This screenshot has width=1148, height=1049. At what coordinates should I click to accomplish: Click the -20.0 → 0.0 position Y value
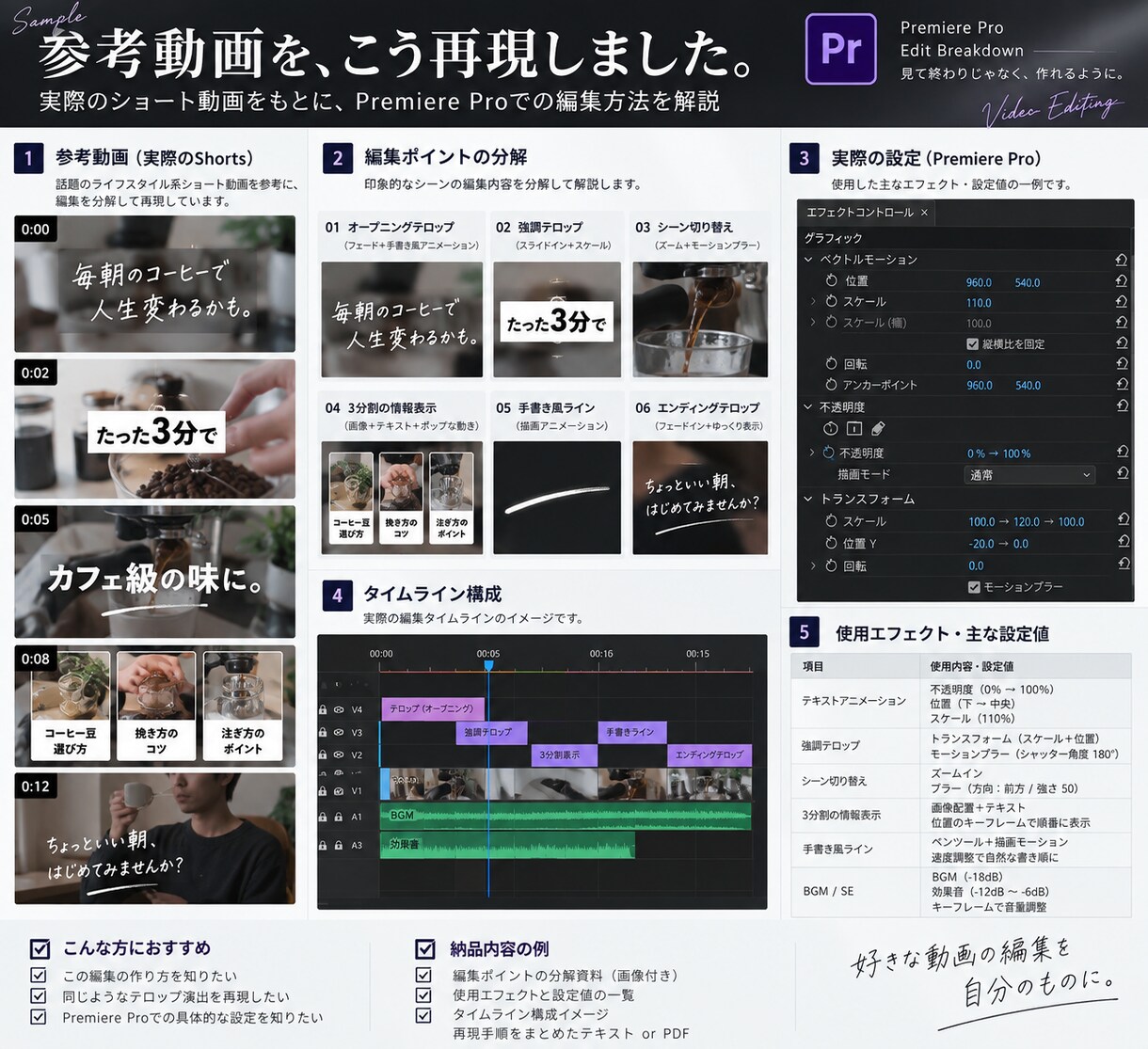998,544
